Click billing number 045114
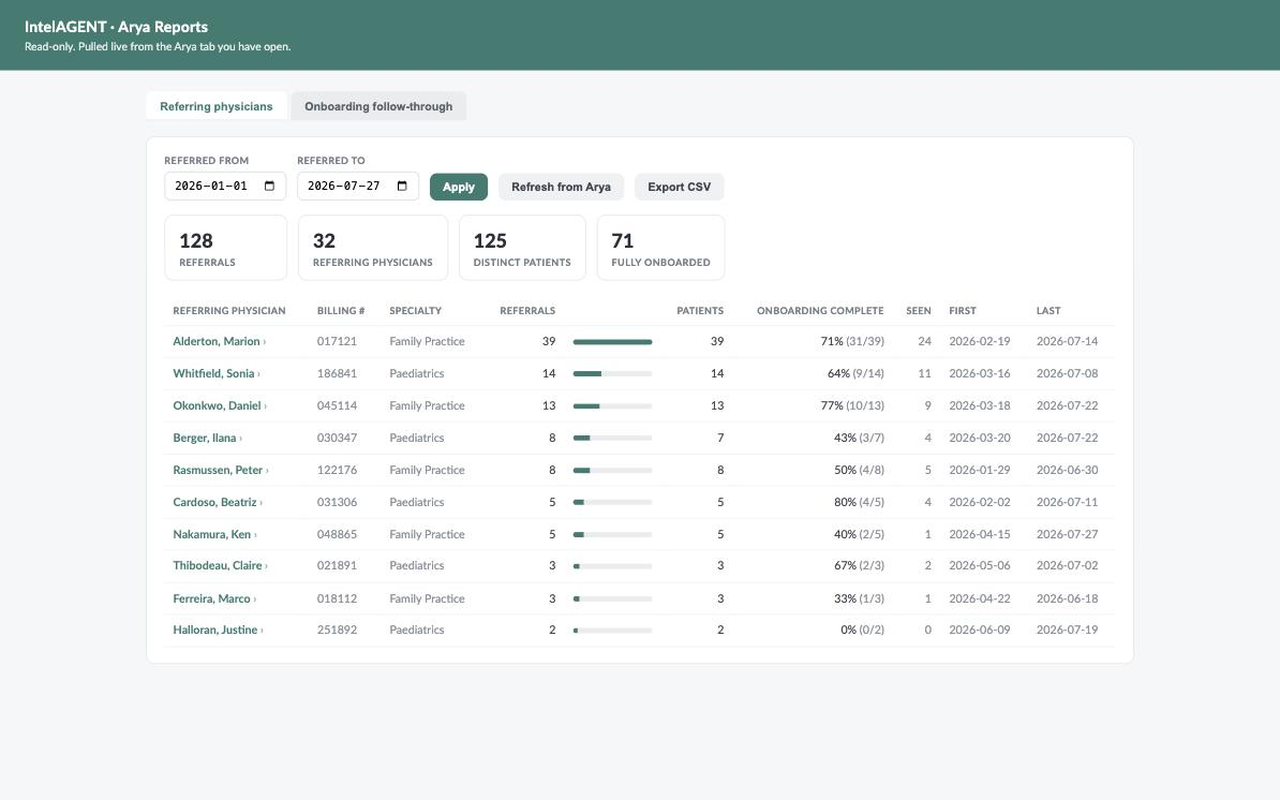This screenshot has height=800, width=1280. pyautogui.click(x=337, y=405)
